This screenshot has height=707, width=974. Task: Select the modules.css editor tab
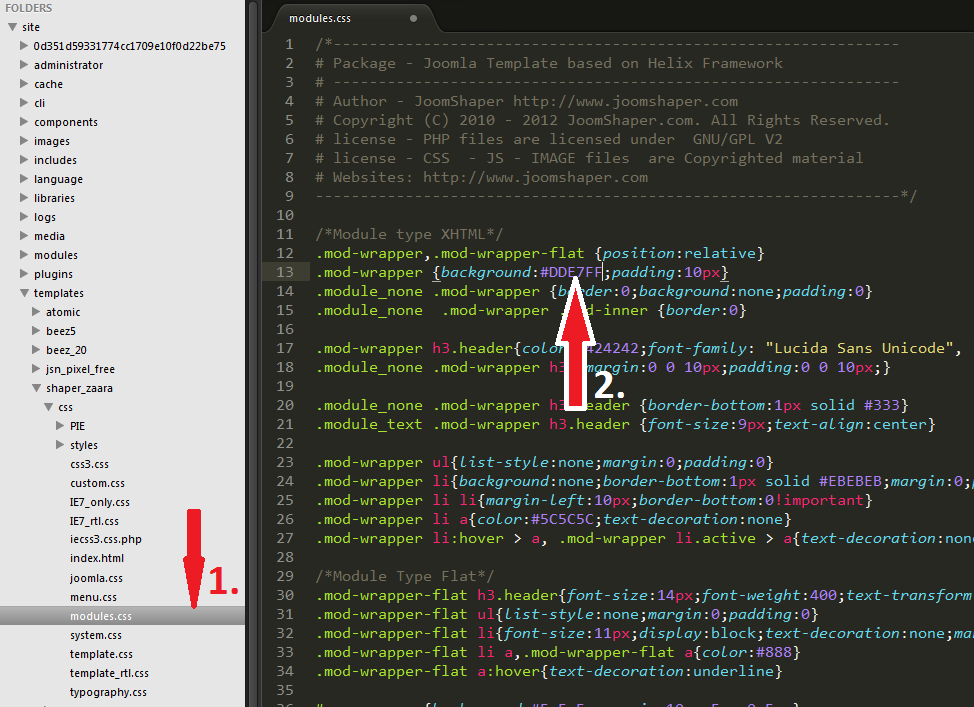[320, 18]
